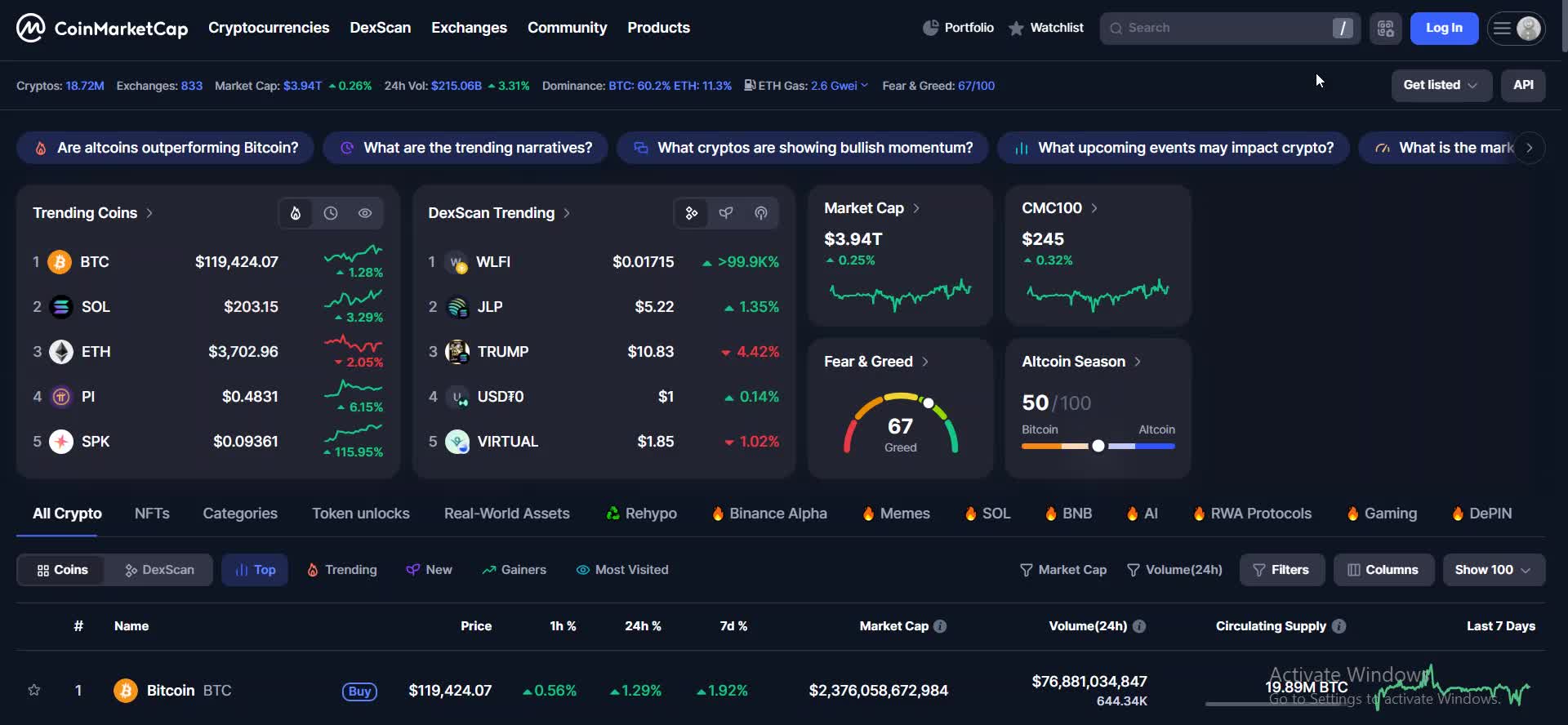The image size is (1568, 725).
Task: Click the Fear & Greed gauge
Action: 901,423
